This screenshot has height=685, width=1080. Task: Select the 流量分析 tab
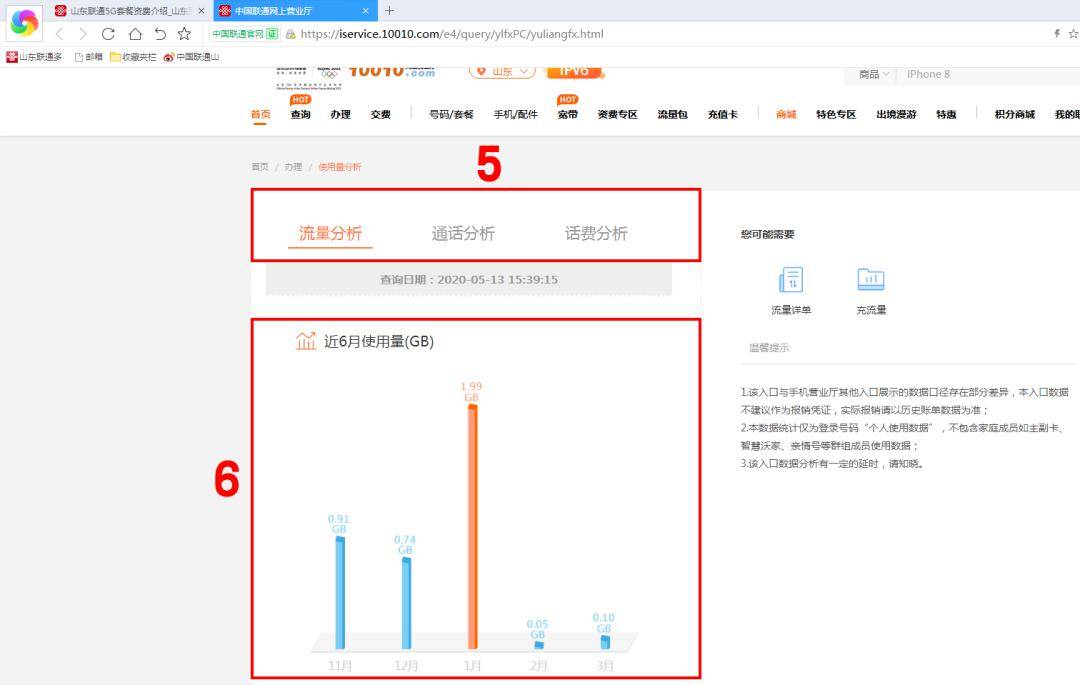point(330,233)
